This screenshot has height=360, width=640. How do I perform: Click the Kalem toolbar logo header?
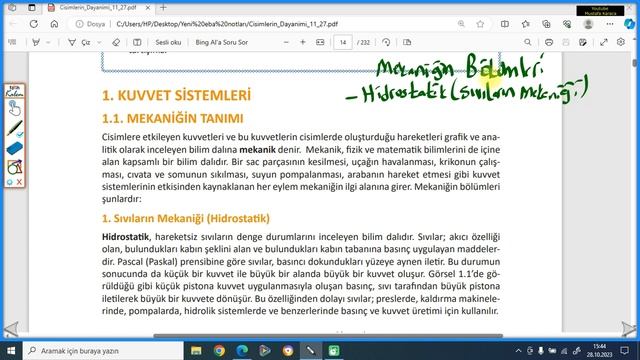[x=15, y=91]
